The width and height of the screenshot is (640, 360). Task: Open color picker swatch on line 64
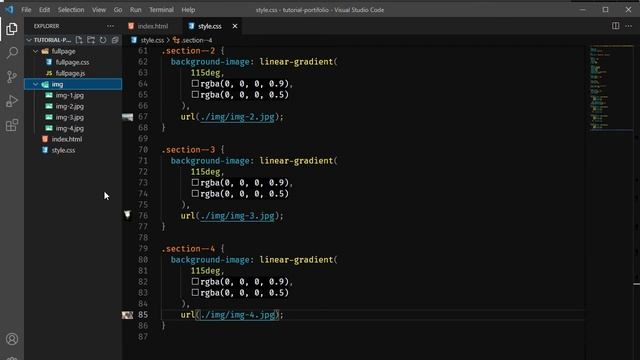[195, 84]
